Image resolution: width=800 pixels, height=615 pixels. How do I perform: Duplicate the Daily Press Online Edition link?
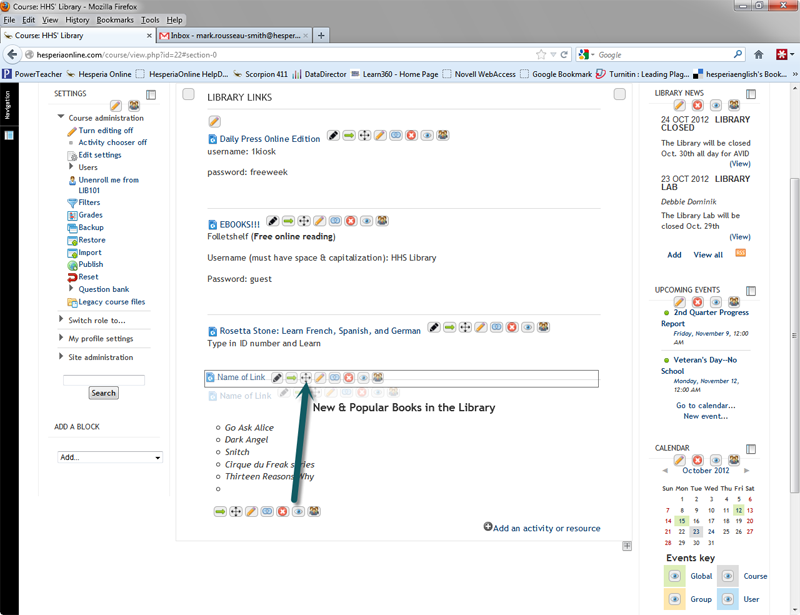[396, 135]
